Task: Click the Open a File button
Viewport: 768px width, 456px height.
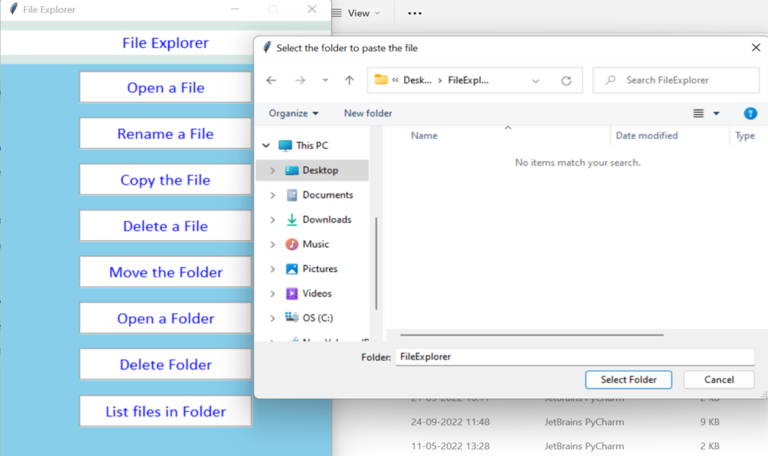Action: [x=166, y=88]
